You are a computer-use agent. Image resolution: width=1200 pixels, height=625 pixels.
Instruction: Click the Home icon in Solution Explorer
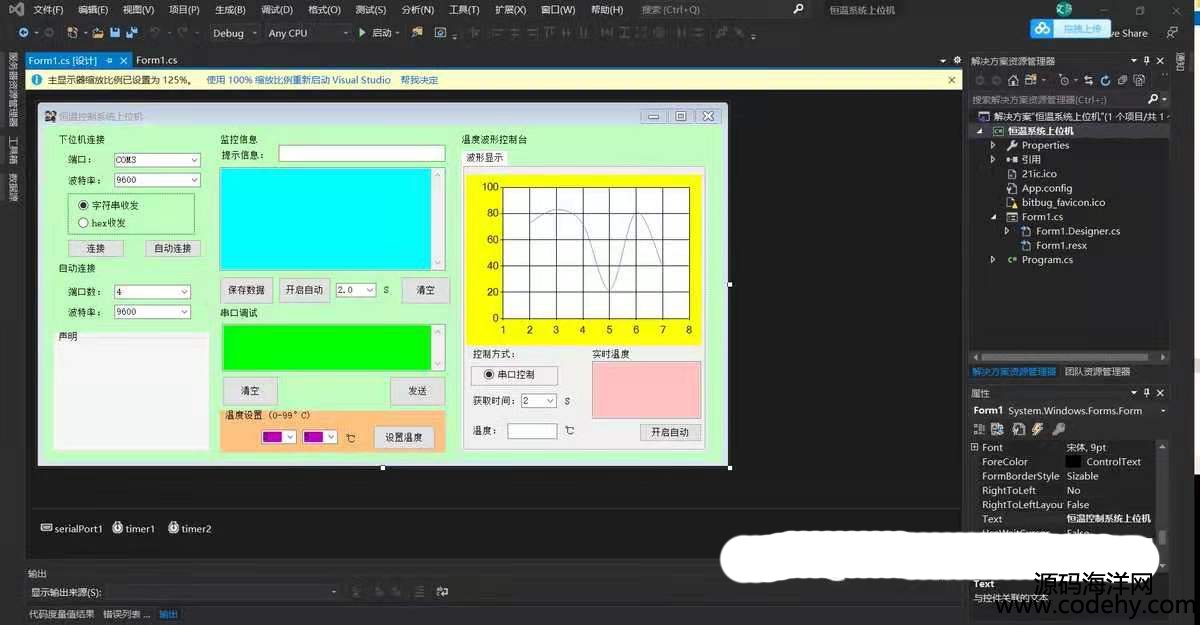click(x=1013, y=80)
